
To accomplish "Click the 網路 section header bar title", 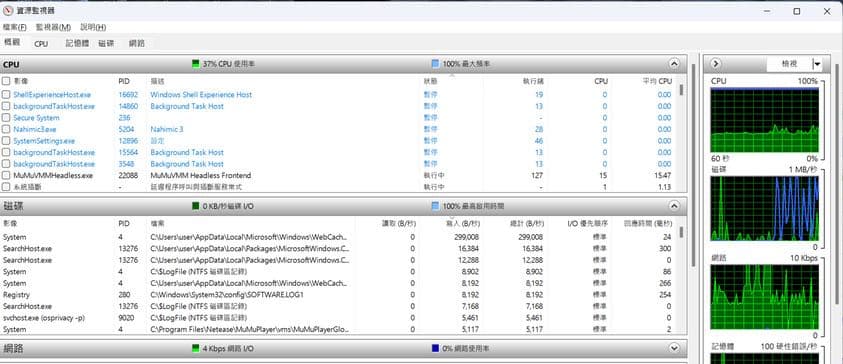I will (13, 348).
